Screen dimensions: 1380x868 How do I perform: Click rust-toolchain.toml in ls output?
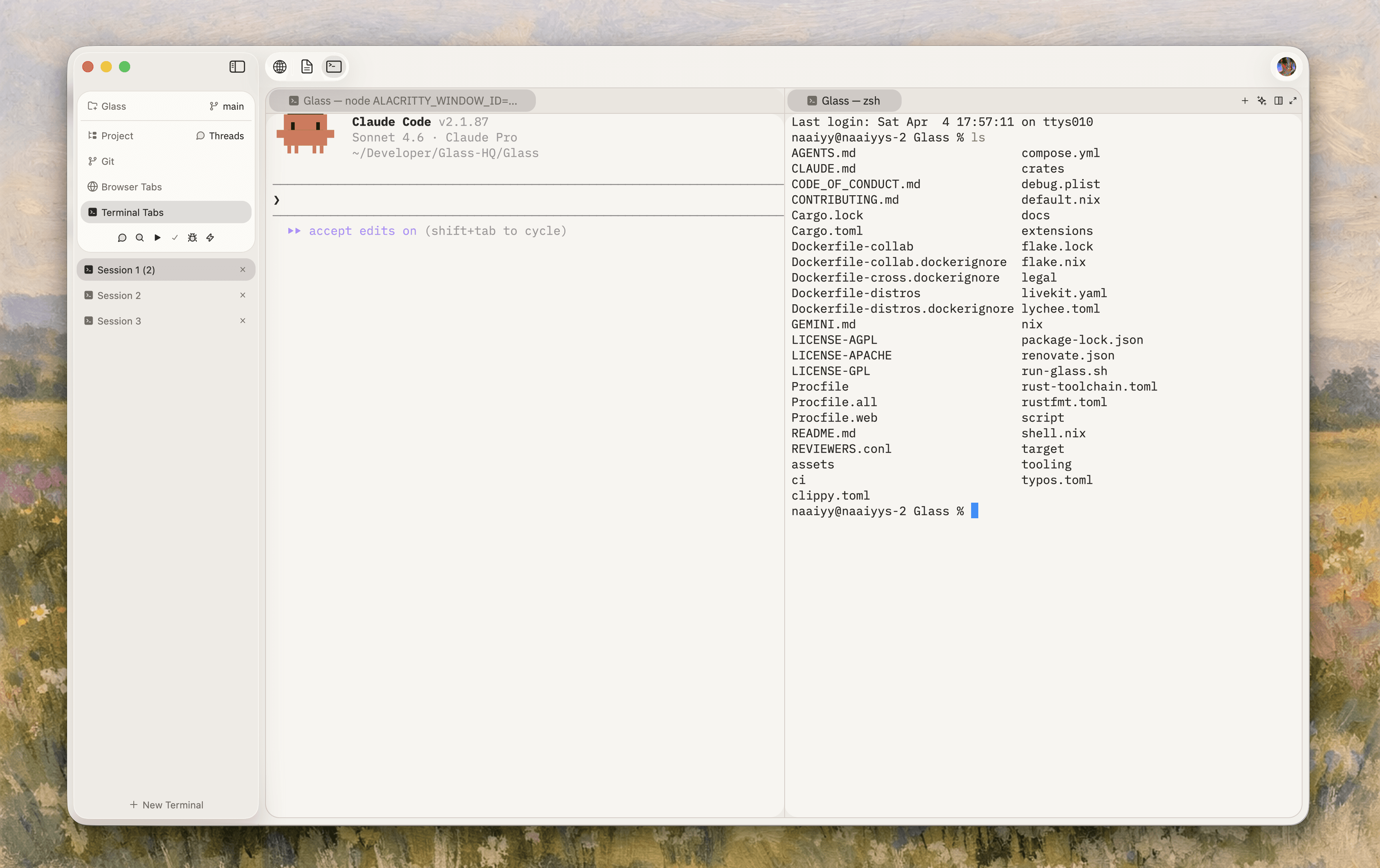coord(1089,387)
